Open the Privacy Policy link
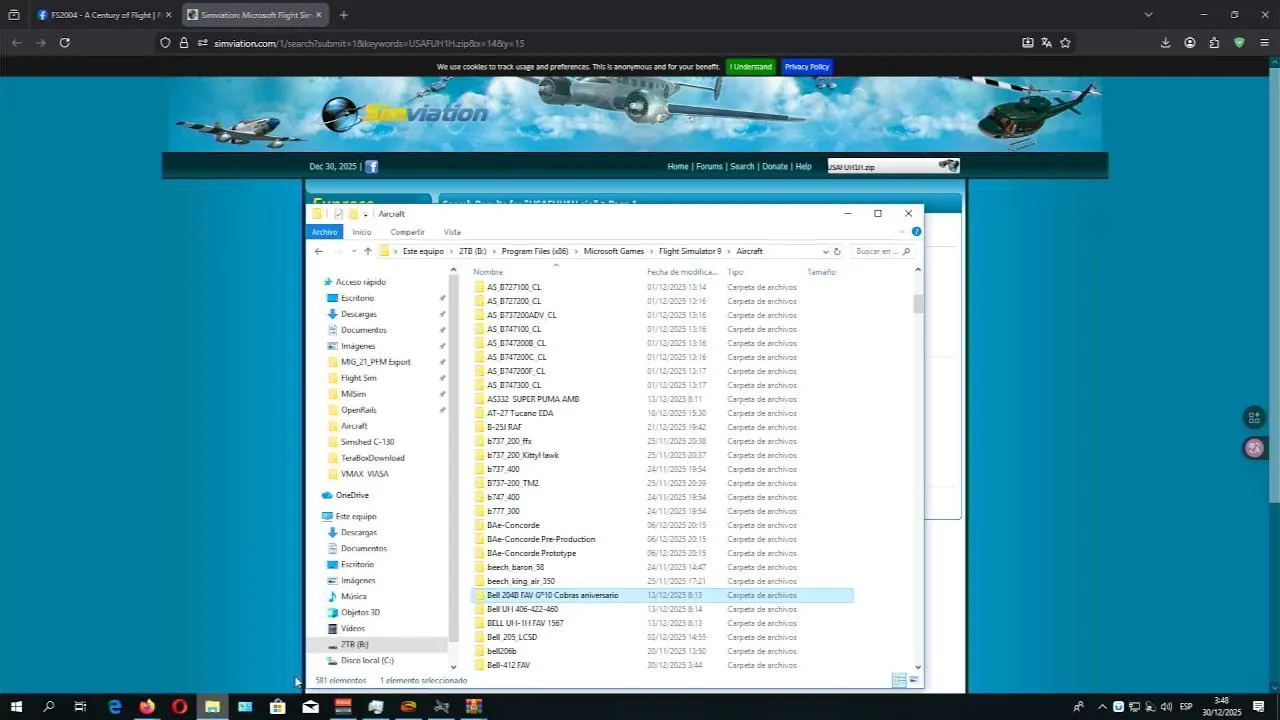1280x720 pixels. point(807,67)
